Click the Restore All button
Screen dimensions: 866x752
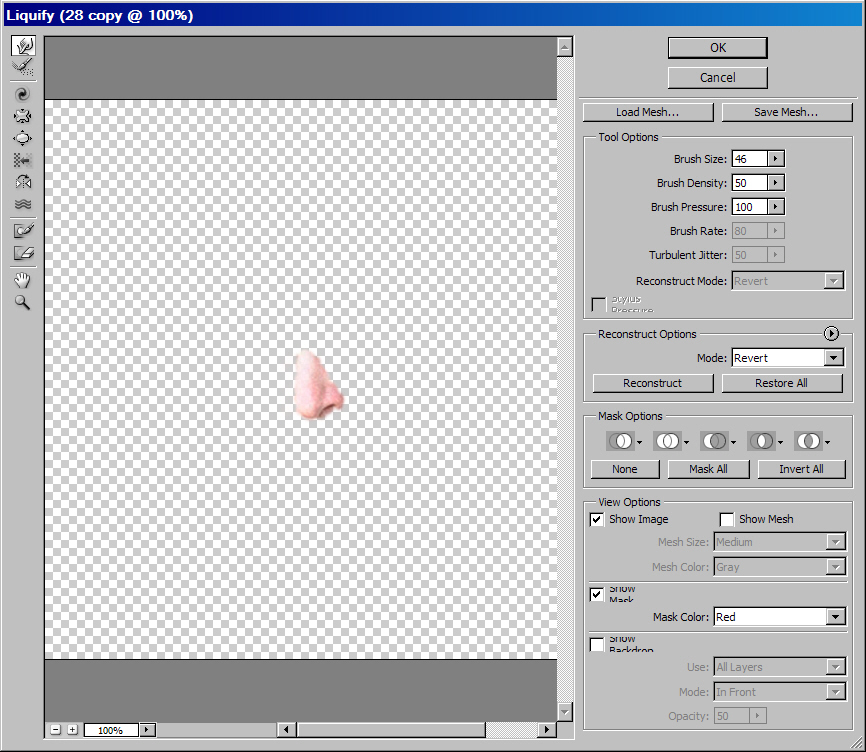pyautogui.click(x=782, y=383)
